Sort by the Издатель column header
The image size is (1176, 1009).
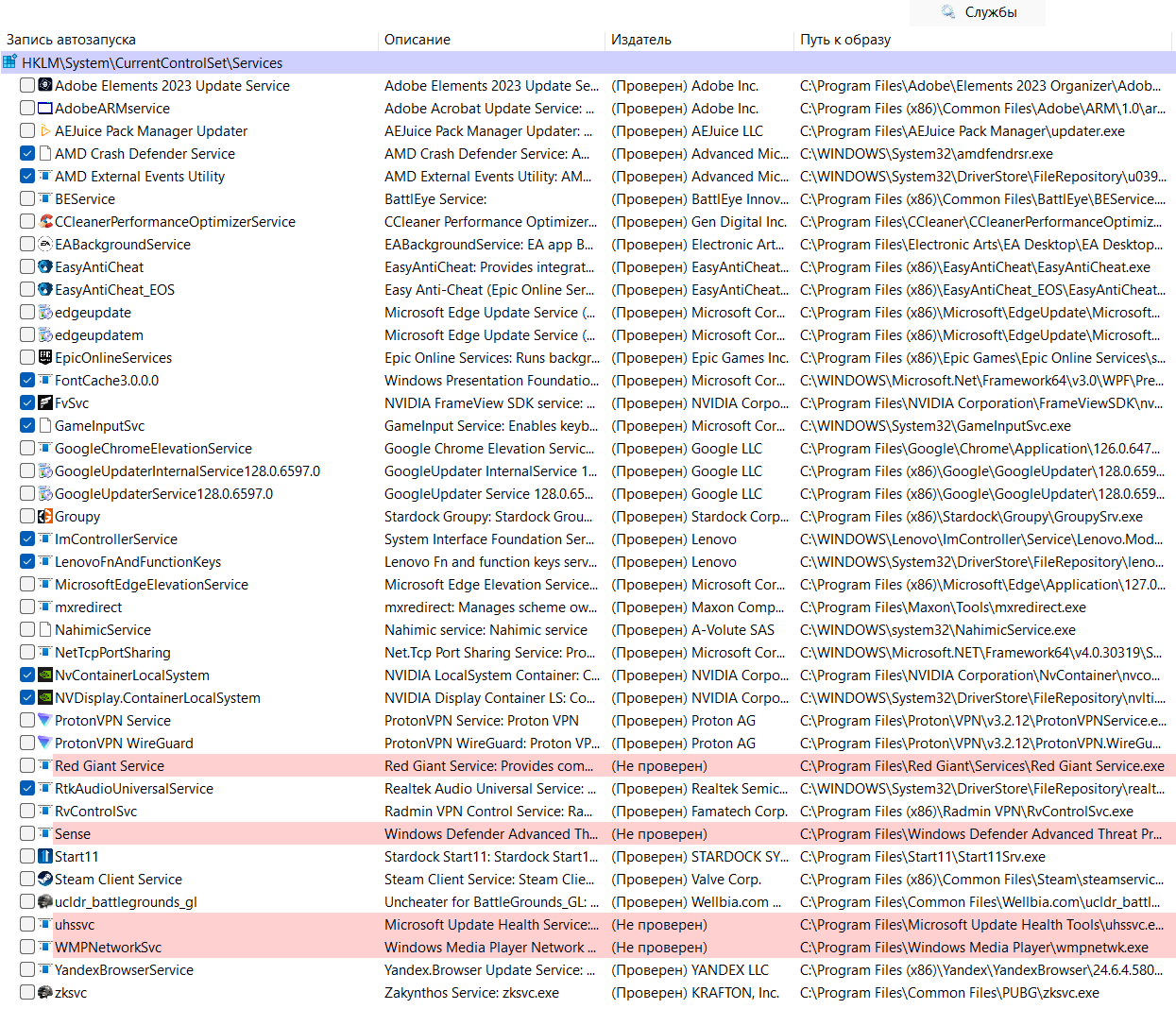[x=641, y=40]
